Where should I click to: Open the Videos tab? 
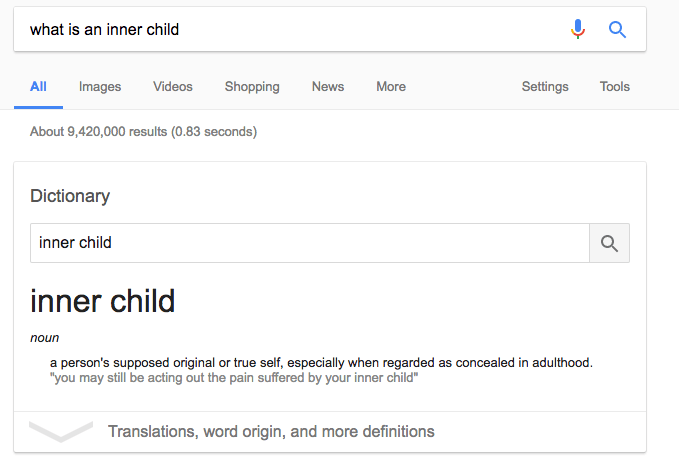[173, 87]
